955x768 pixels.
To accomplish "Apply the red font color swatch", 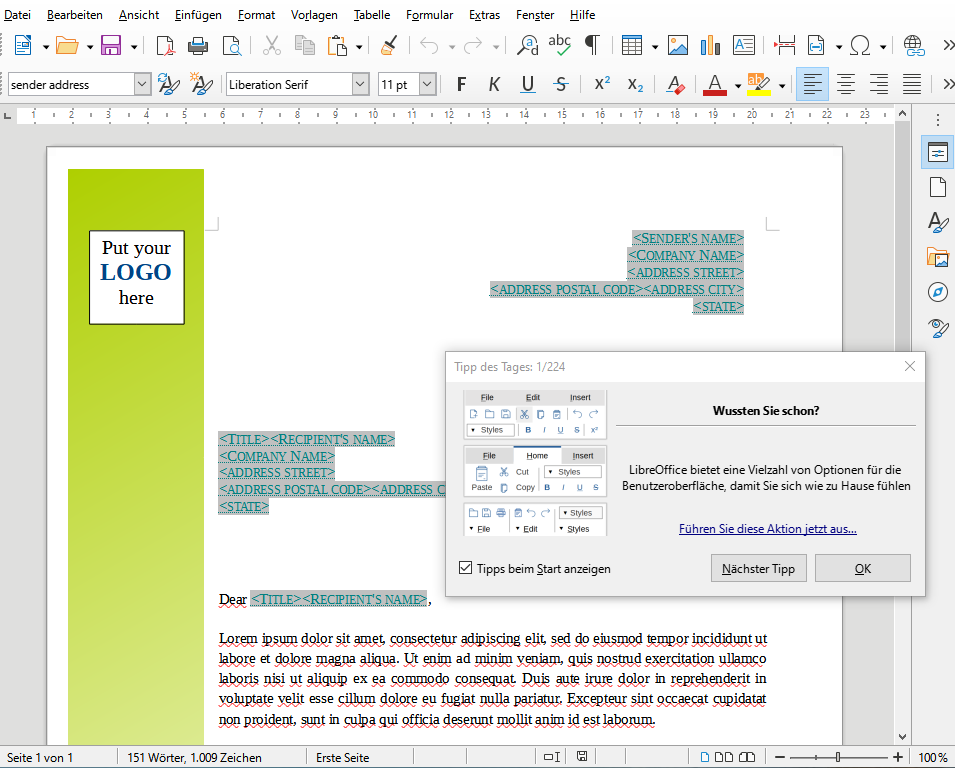I will coord(714,85).
